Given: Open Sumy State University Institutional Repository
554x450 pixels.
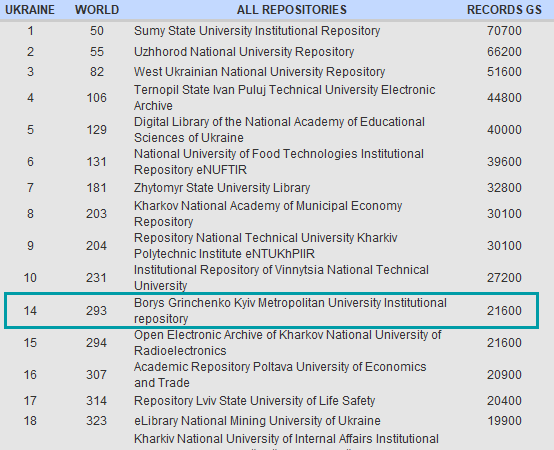Looking at the screenshot, I should 257,31.
